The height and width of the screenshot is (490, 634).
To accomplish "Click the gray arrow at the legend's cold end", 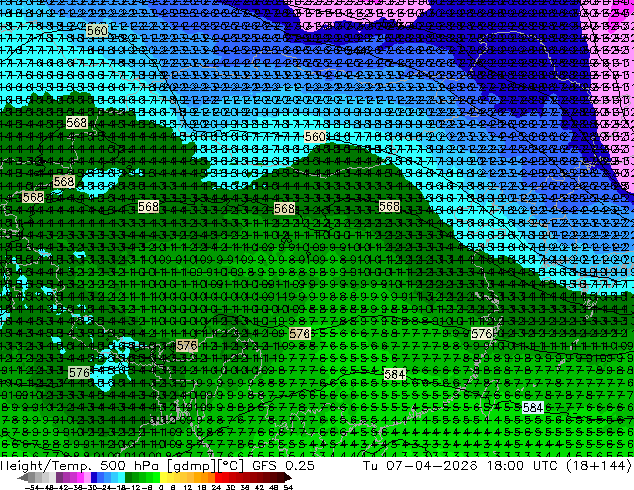I will 23,477.
